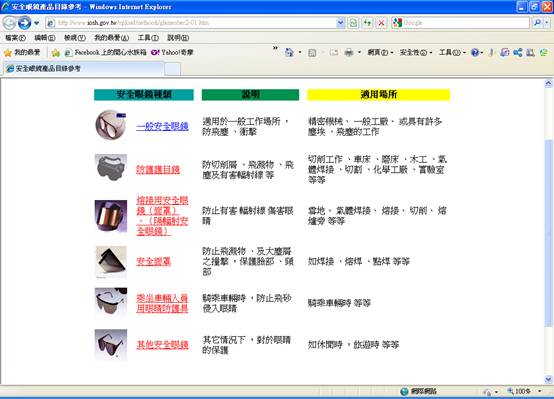554x399 pixels.
Task: Open the 乘坐車輛人員用眼睛防護具 link
Action: [x=162, y=303]
